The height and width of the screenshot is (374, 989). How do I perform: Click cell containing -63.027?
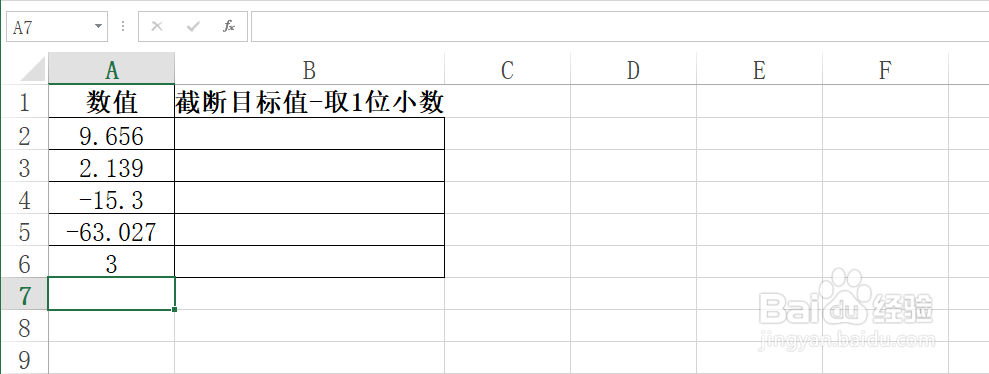(112, 230)
